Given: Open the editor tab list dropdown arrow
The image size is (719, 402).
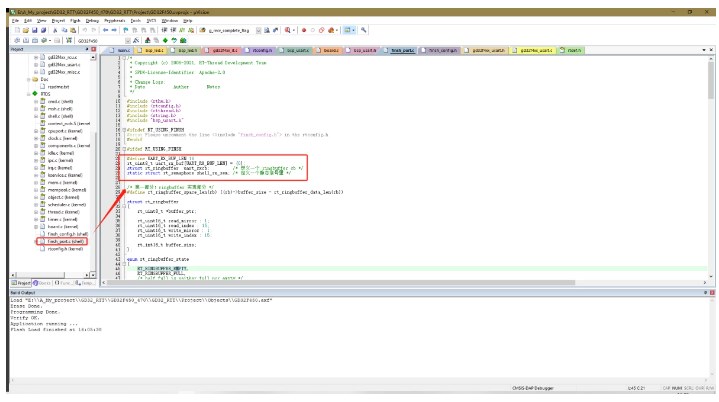Looking at the screenshot, I should (704, 50).
